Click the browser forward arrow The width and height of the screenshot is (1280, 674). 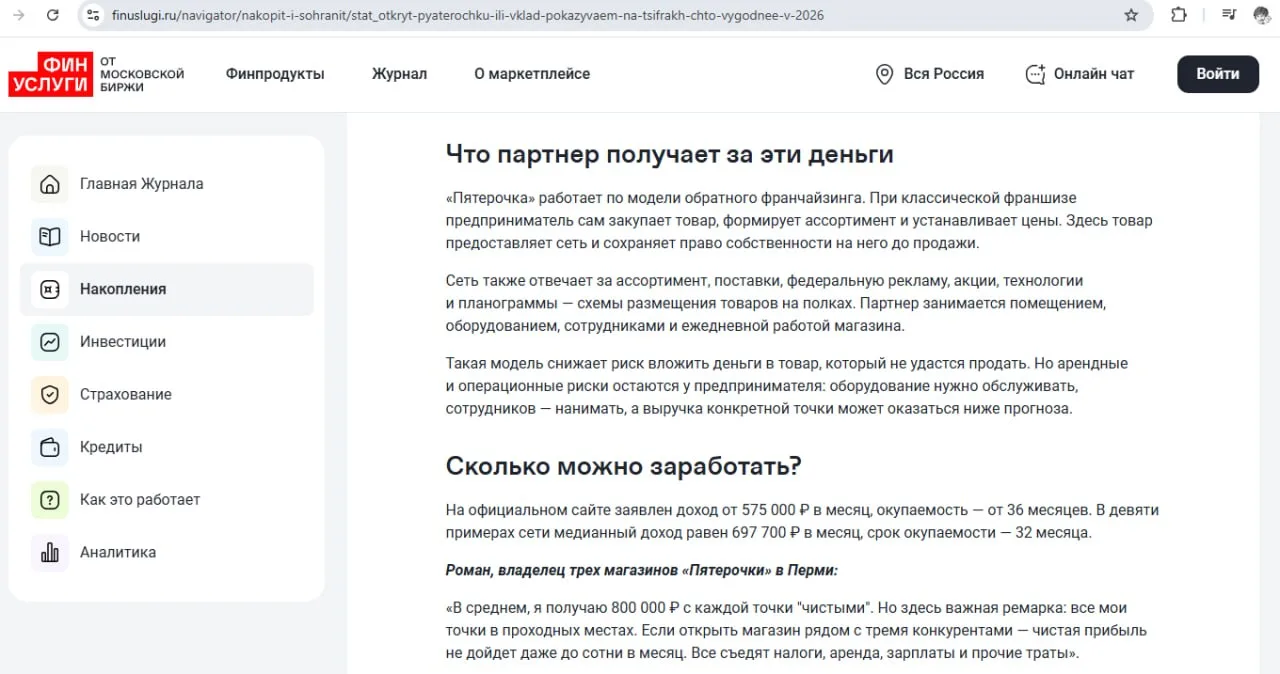click(19, 15)
